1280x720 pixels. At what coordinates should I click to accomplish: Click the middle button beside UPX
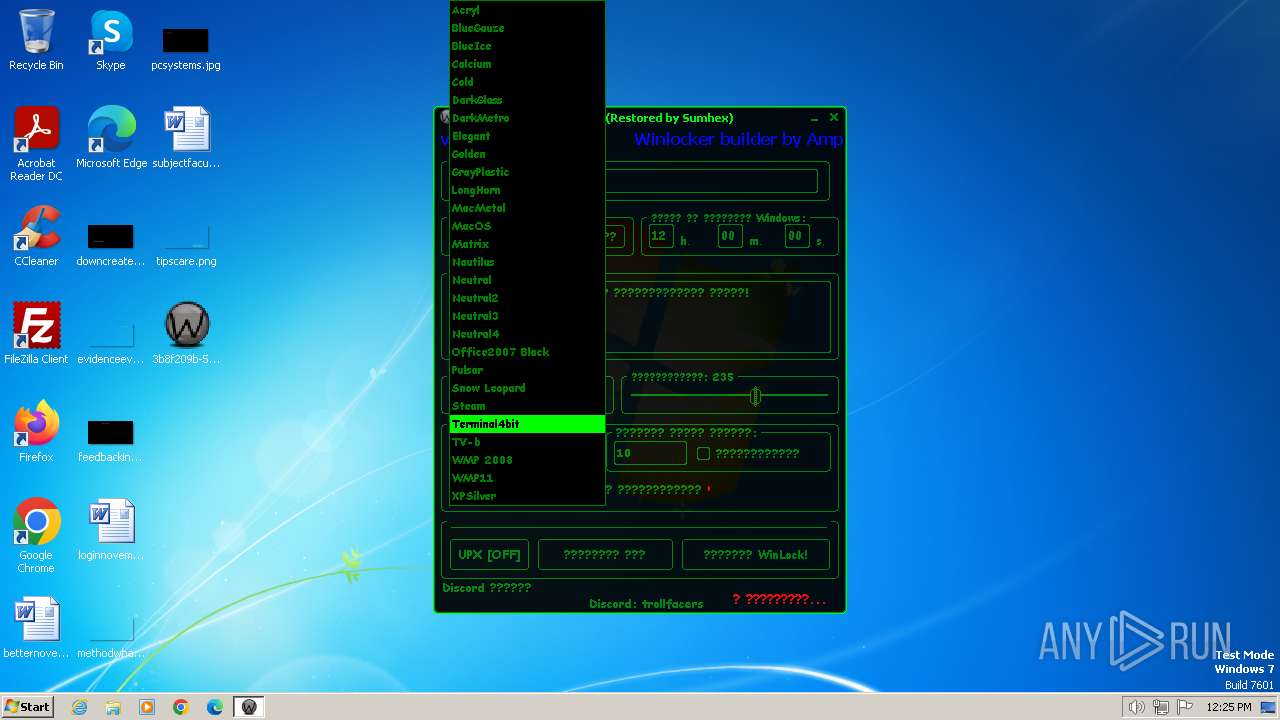(x=605, y=554)
